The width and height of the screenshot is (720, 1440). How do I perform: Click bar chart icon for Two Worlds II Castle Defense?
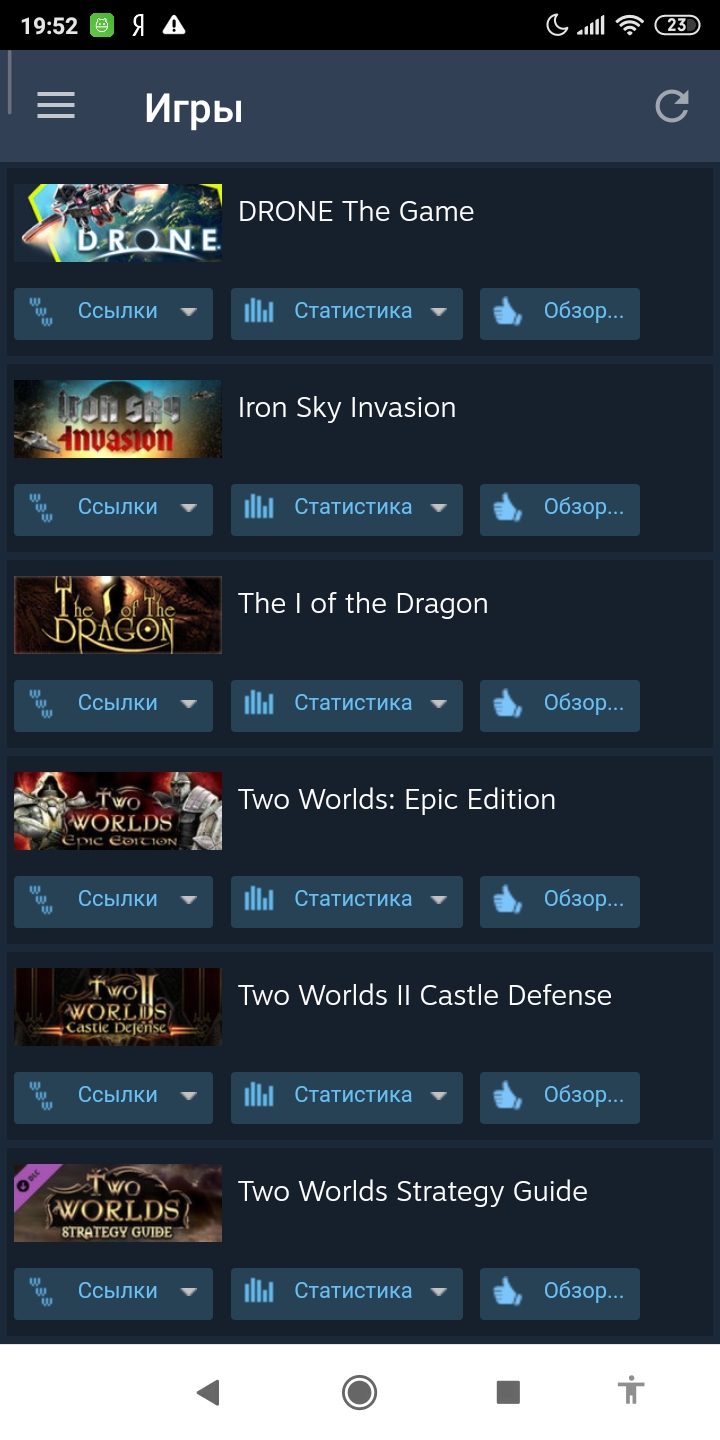tap(259, 1096)
